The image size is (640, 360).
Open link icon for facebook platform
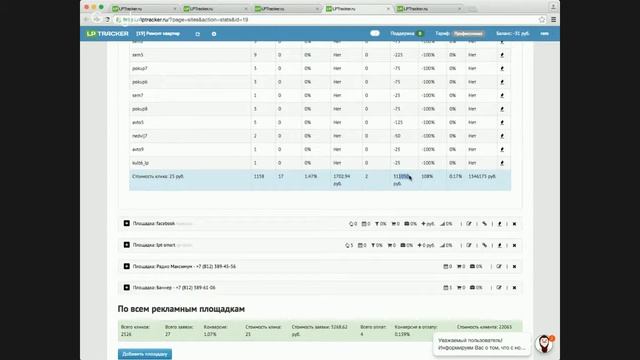484,224
